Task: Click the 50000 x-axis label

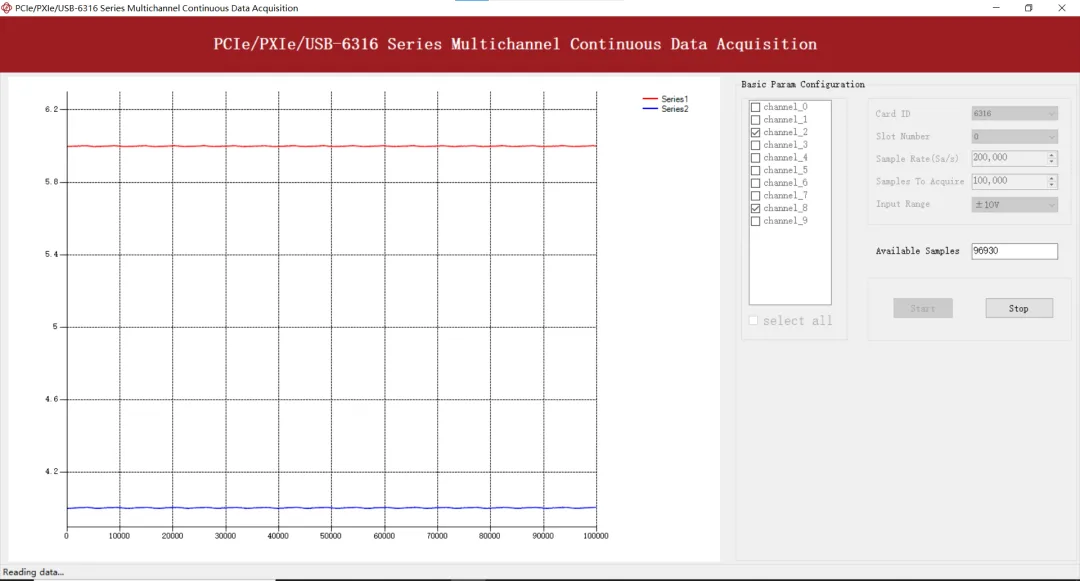Action: 331,536
